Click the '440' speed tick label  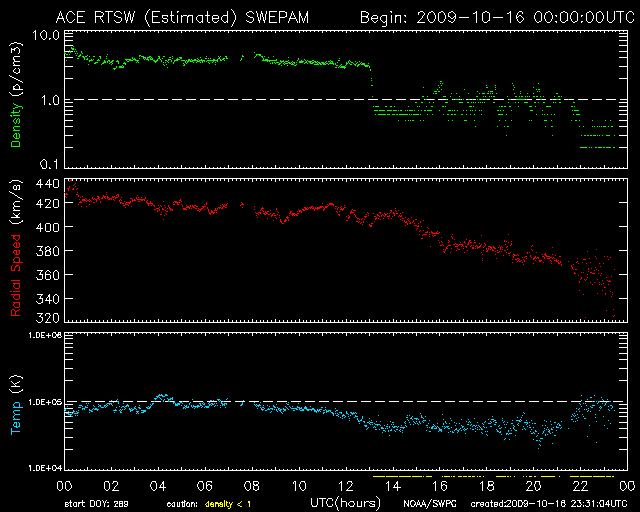point(48,184)
